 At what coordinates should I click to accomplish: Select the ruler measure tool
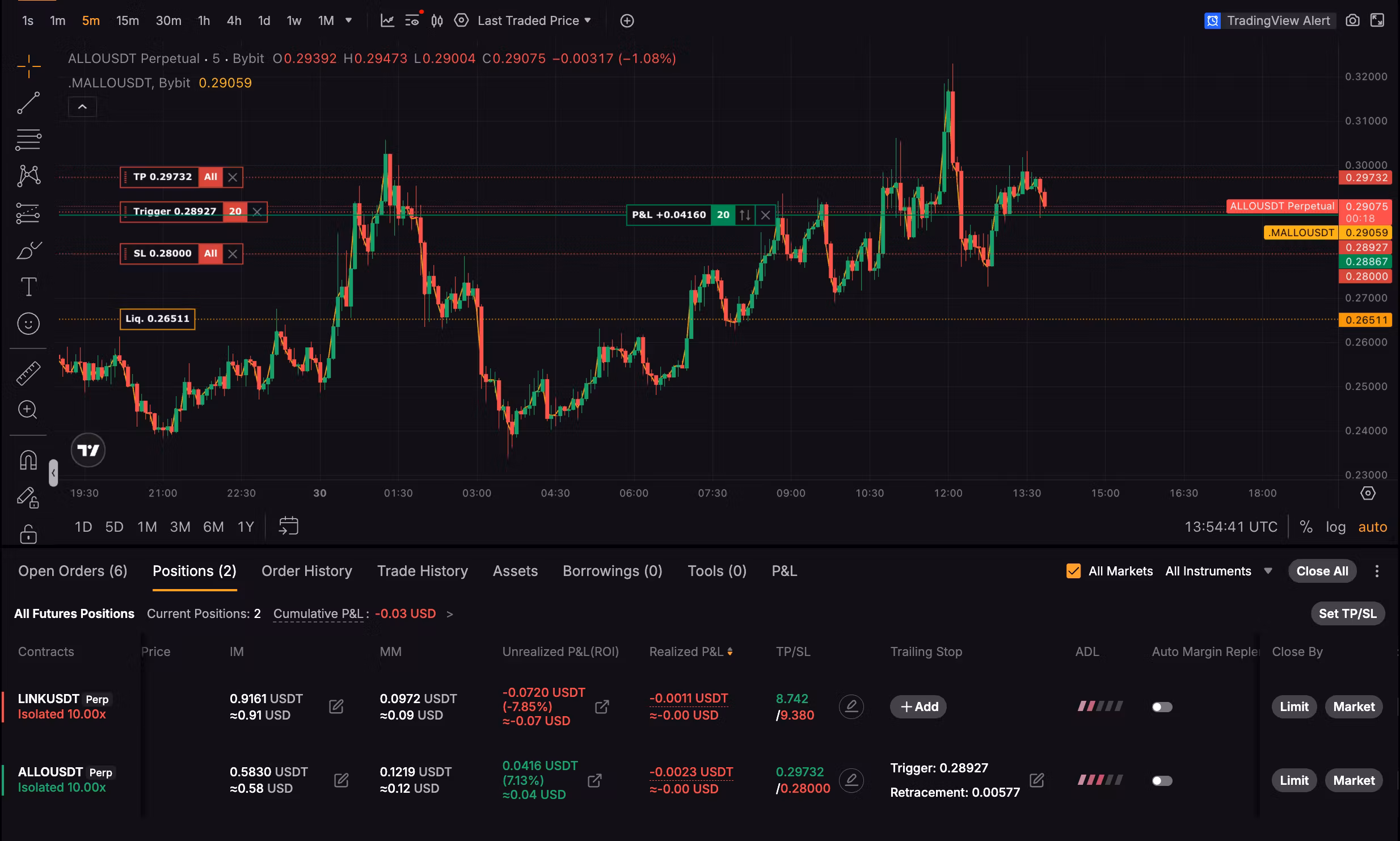click(28, 373)
